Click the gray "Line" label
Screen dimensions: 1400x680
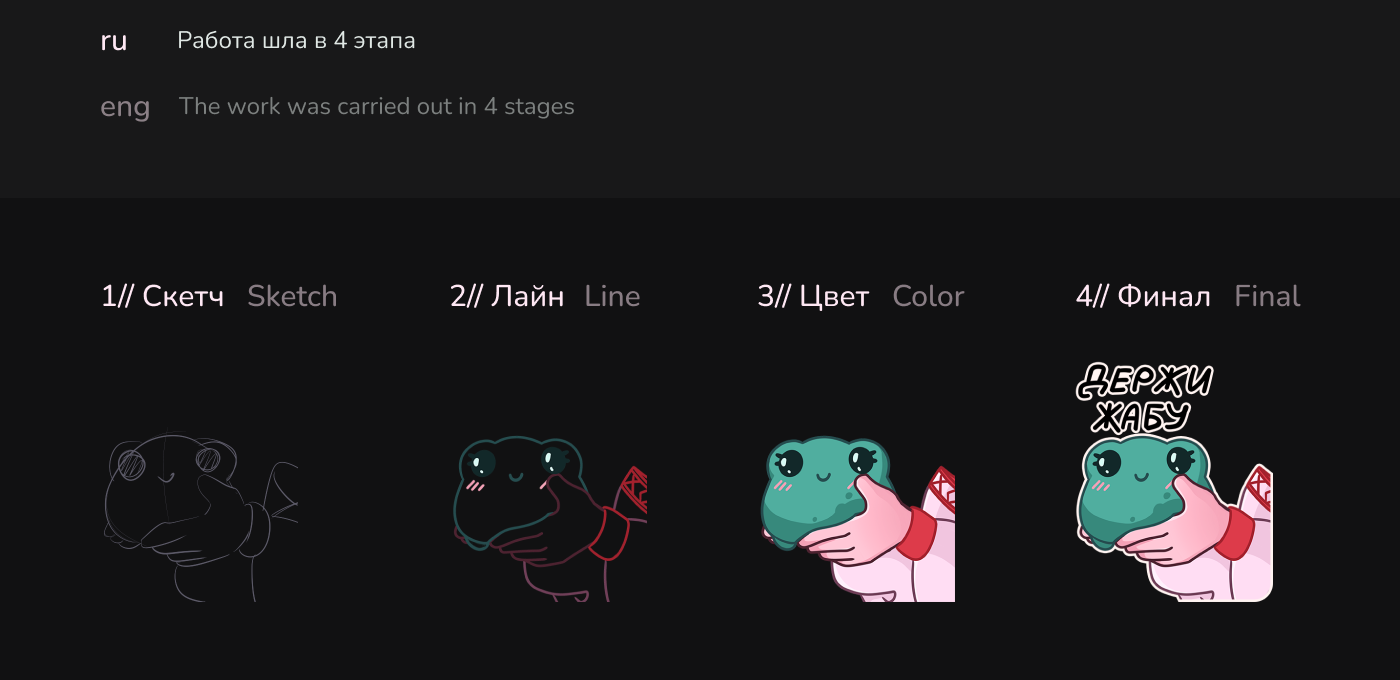612,296
